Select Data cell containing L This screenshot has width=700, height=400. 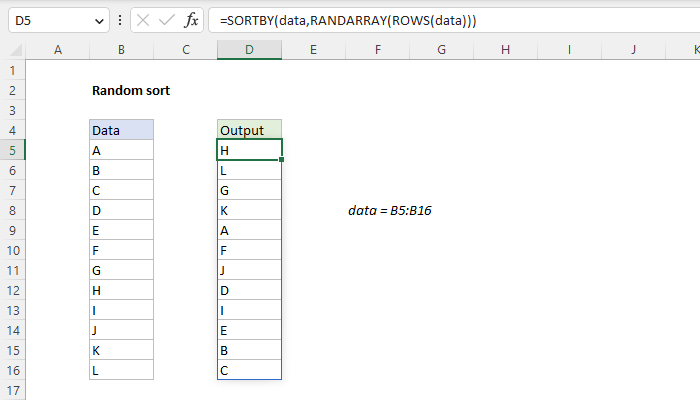[121, 370]
